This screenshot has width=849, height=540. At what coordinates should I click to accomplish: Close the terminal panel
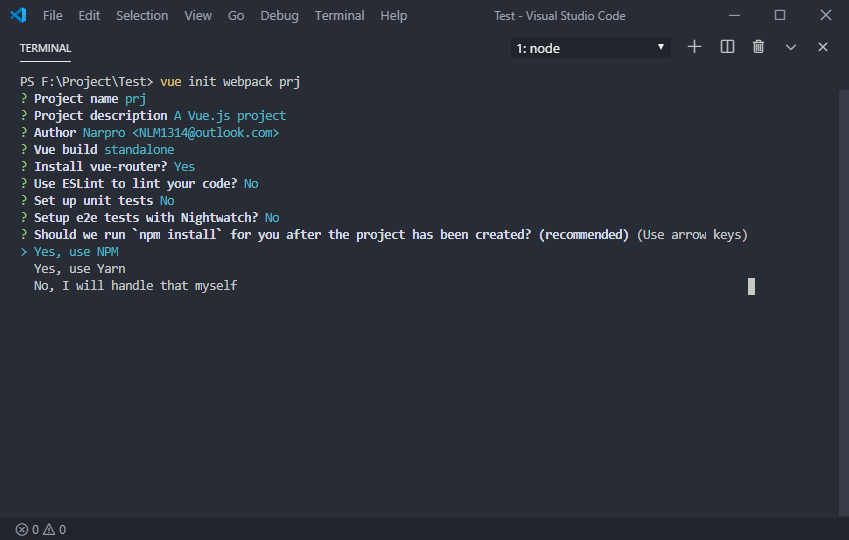click(x=823, y=47)
